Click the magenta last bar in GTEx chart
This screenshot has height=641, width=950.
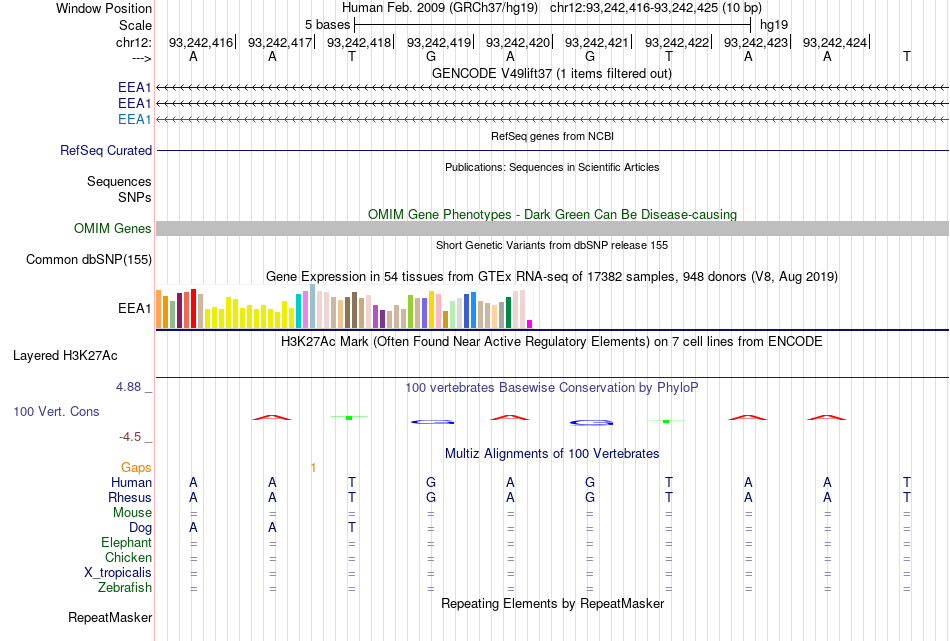(530, 324)
